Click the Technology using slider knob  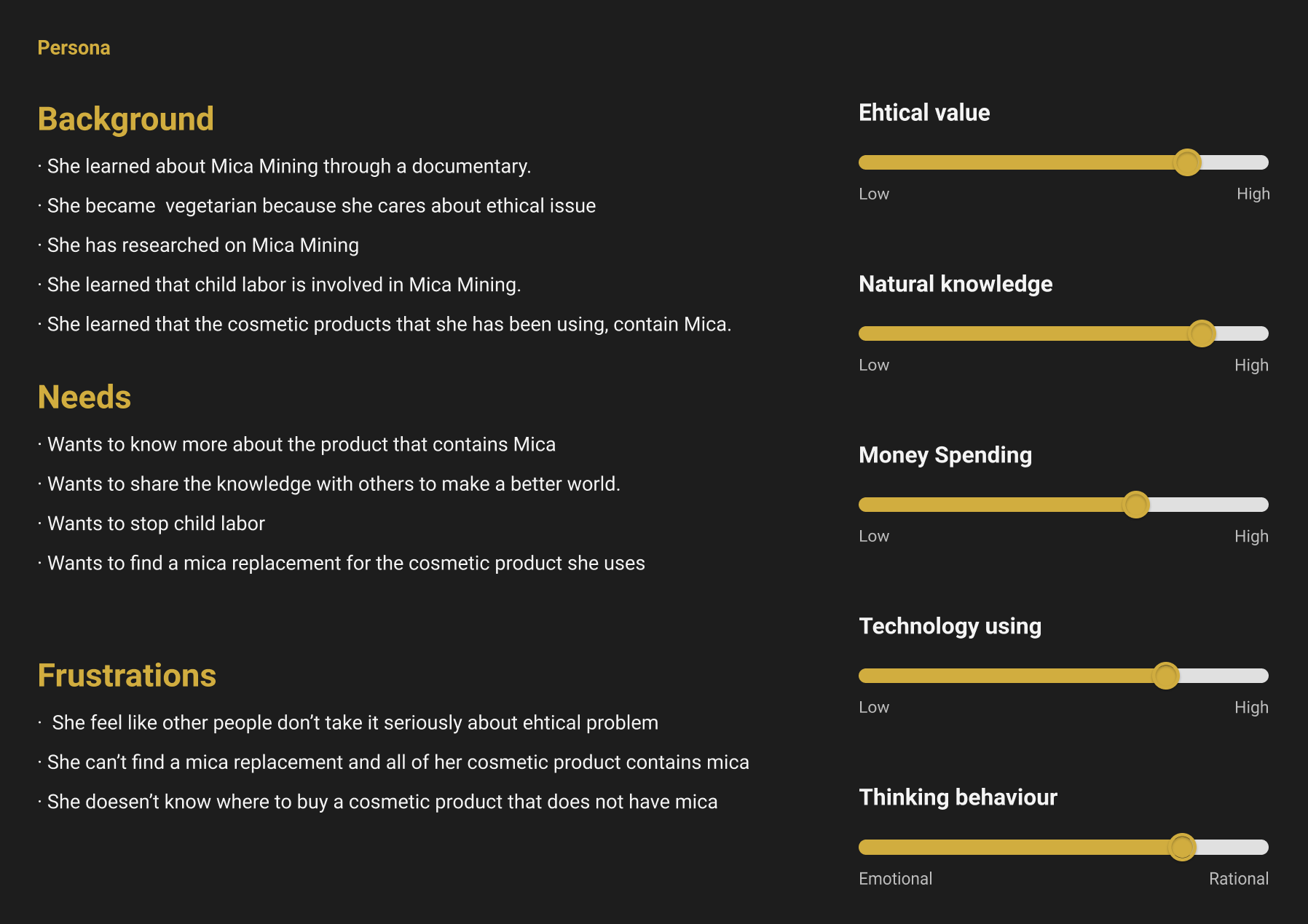point(1165,676)
